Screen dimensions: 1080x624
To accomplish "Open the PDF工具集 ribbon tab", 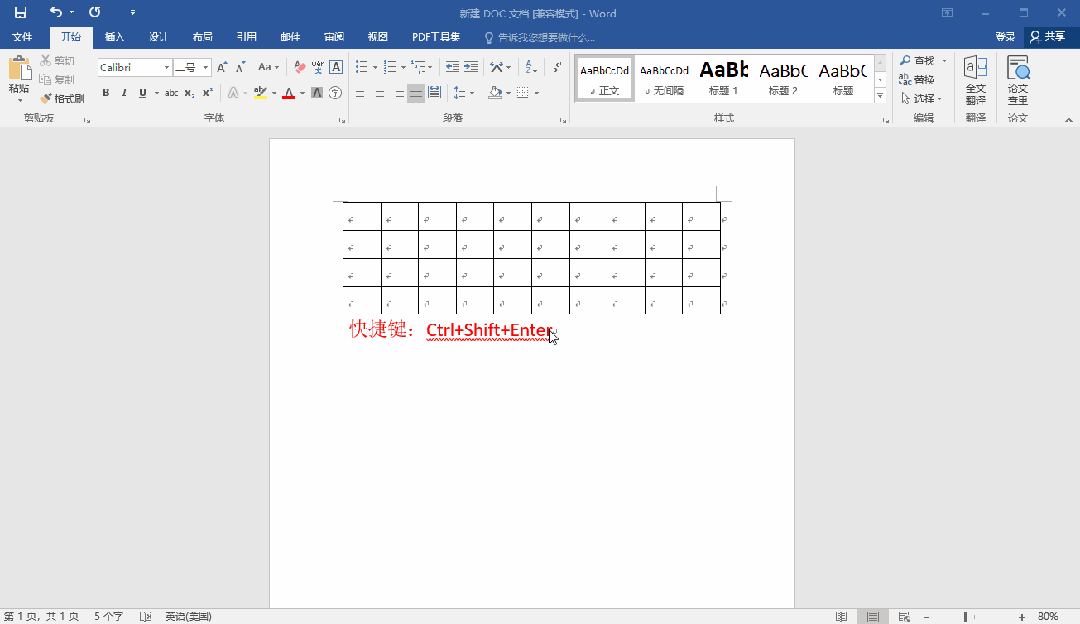I will point(434,35).
